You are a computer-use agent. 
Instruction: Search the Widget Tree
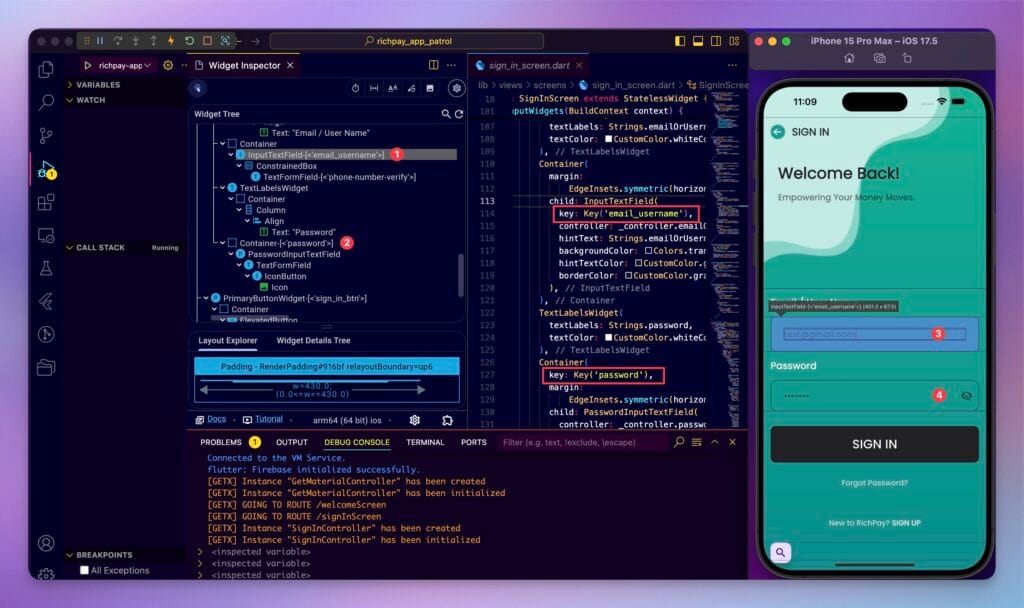point(445,114)
